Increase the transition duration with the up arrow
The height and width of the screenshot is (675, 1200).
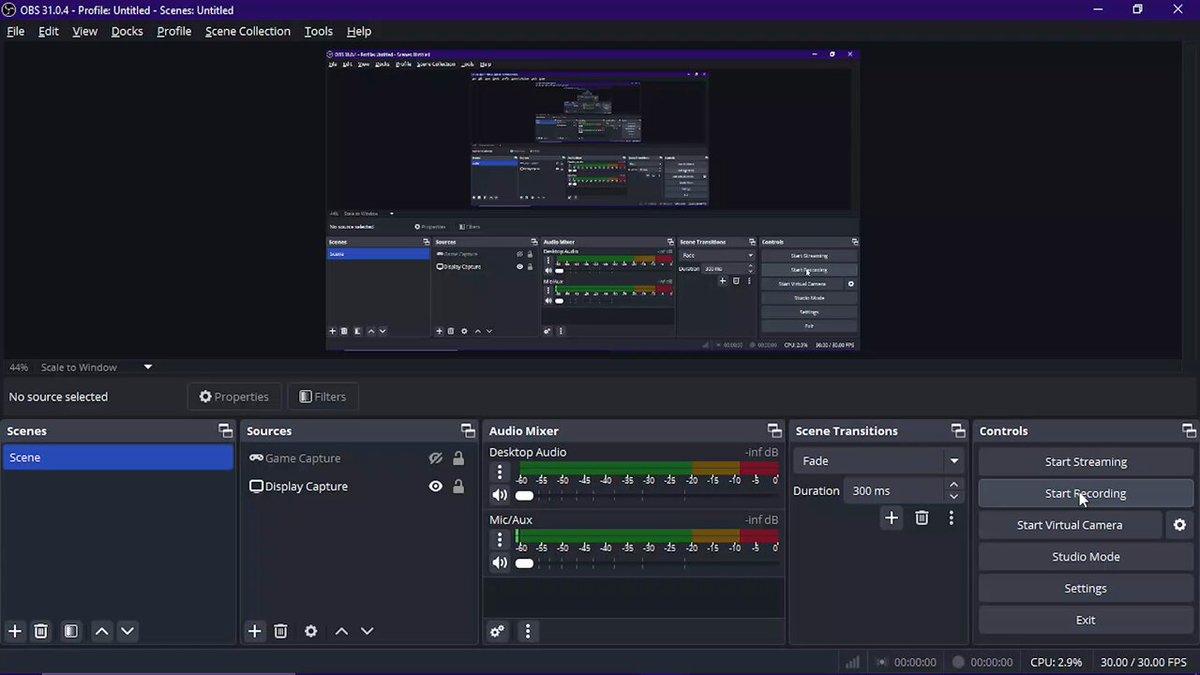coord(954,484)
